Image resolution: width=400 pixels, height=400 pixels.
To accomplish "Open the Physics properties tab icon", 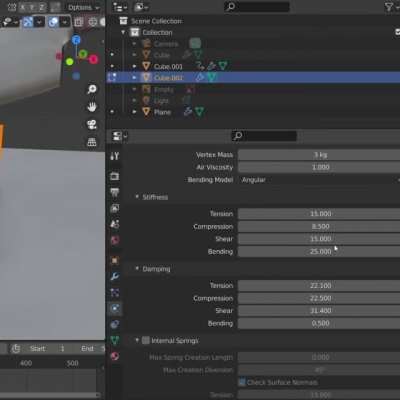I will (x=115, y=308).
